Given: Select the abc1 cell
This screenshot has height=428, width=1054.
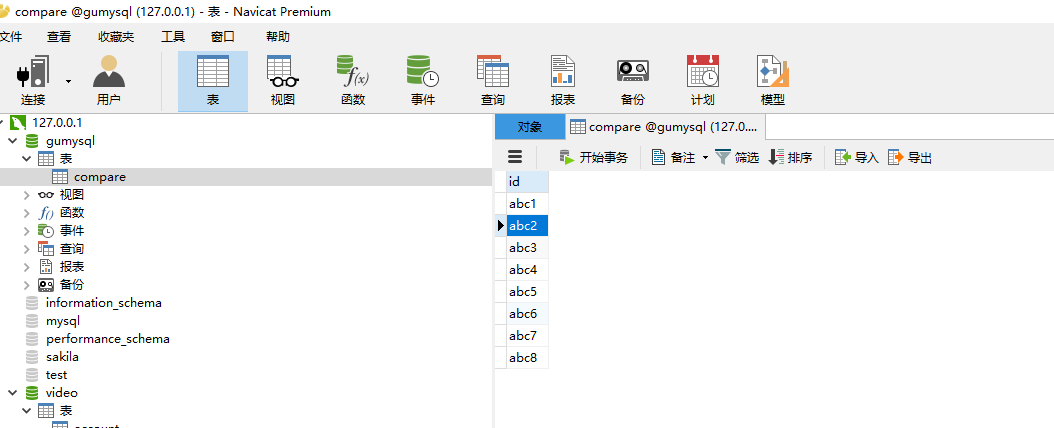Looking at the screenshot, I should coord(528,204).
